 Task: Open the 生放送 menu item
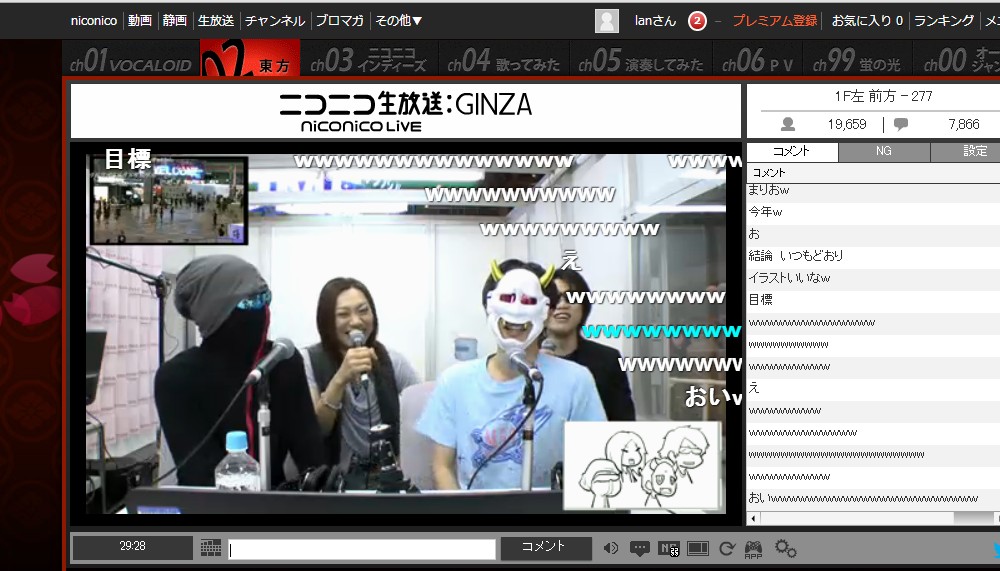(216, 21)
